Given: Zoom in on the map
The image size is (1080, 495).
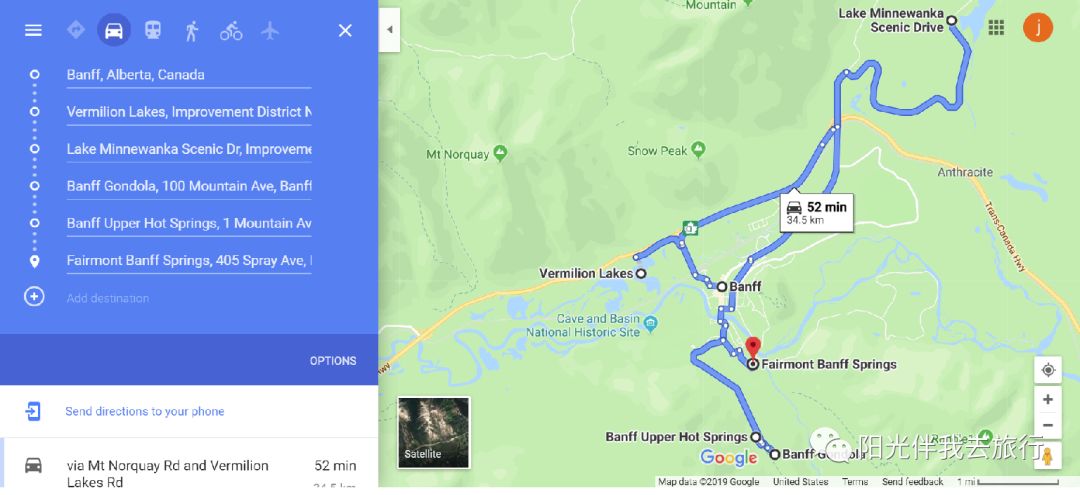Looking at the screenshot, I should coord(1048,399).
